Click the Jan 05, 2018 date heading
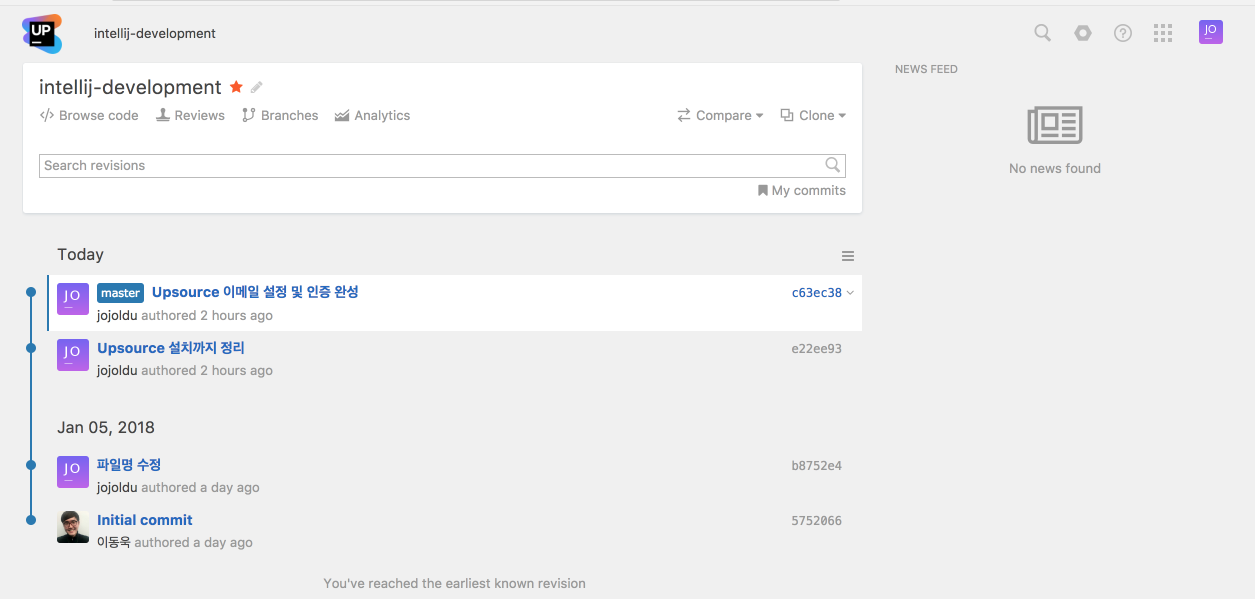Viewport: 1255px width, 599px height. click(106, 427)
